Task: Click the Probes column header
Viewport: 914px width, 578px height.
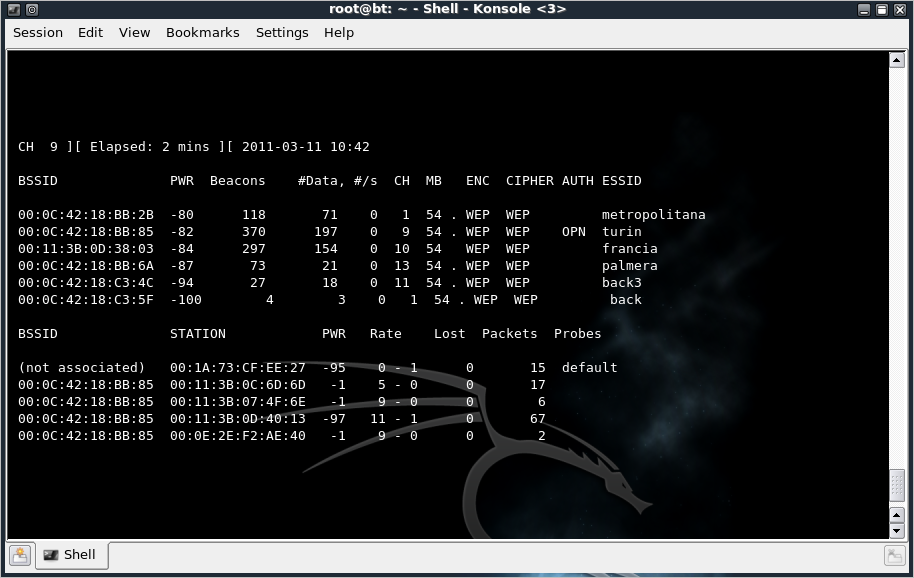Action: (x=577, y=334)
